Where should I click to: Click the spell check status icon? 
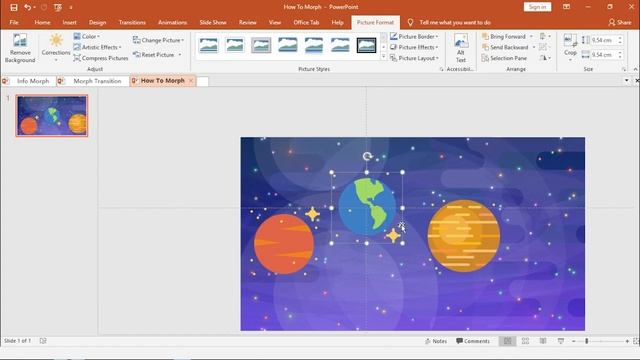coord(43,341)
